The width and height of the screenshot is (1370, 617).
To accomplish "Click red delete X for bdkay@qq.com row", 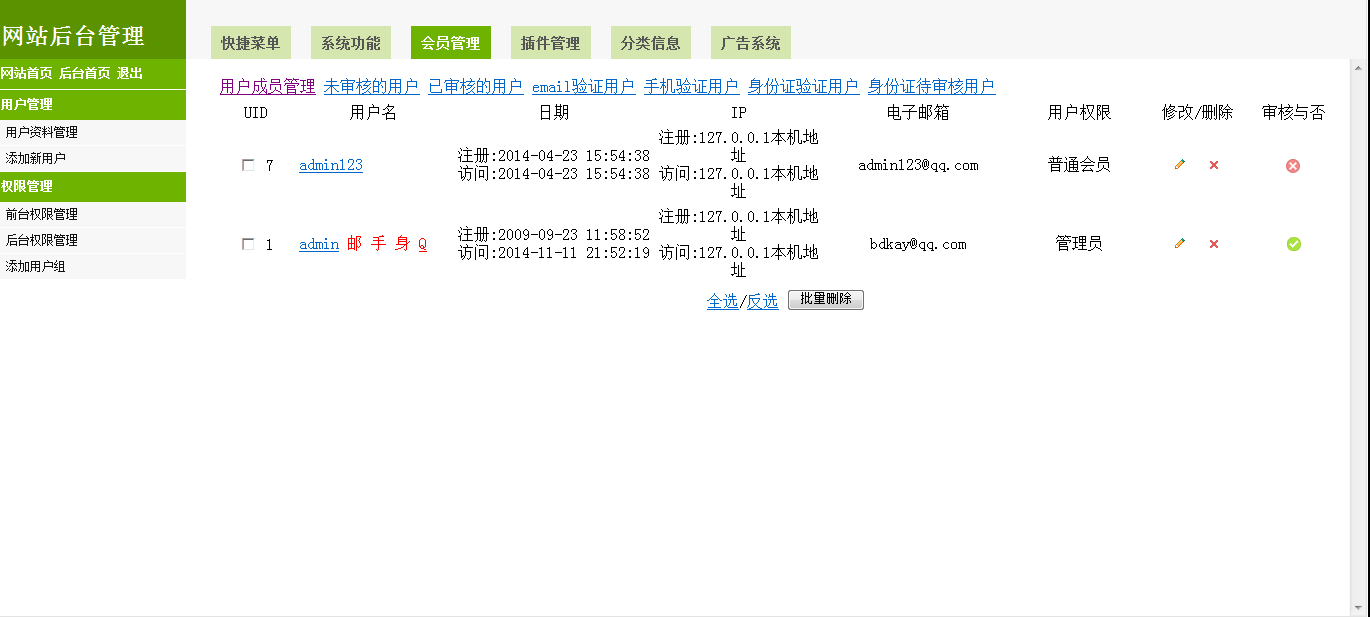I will click(x=1214, y=244).
